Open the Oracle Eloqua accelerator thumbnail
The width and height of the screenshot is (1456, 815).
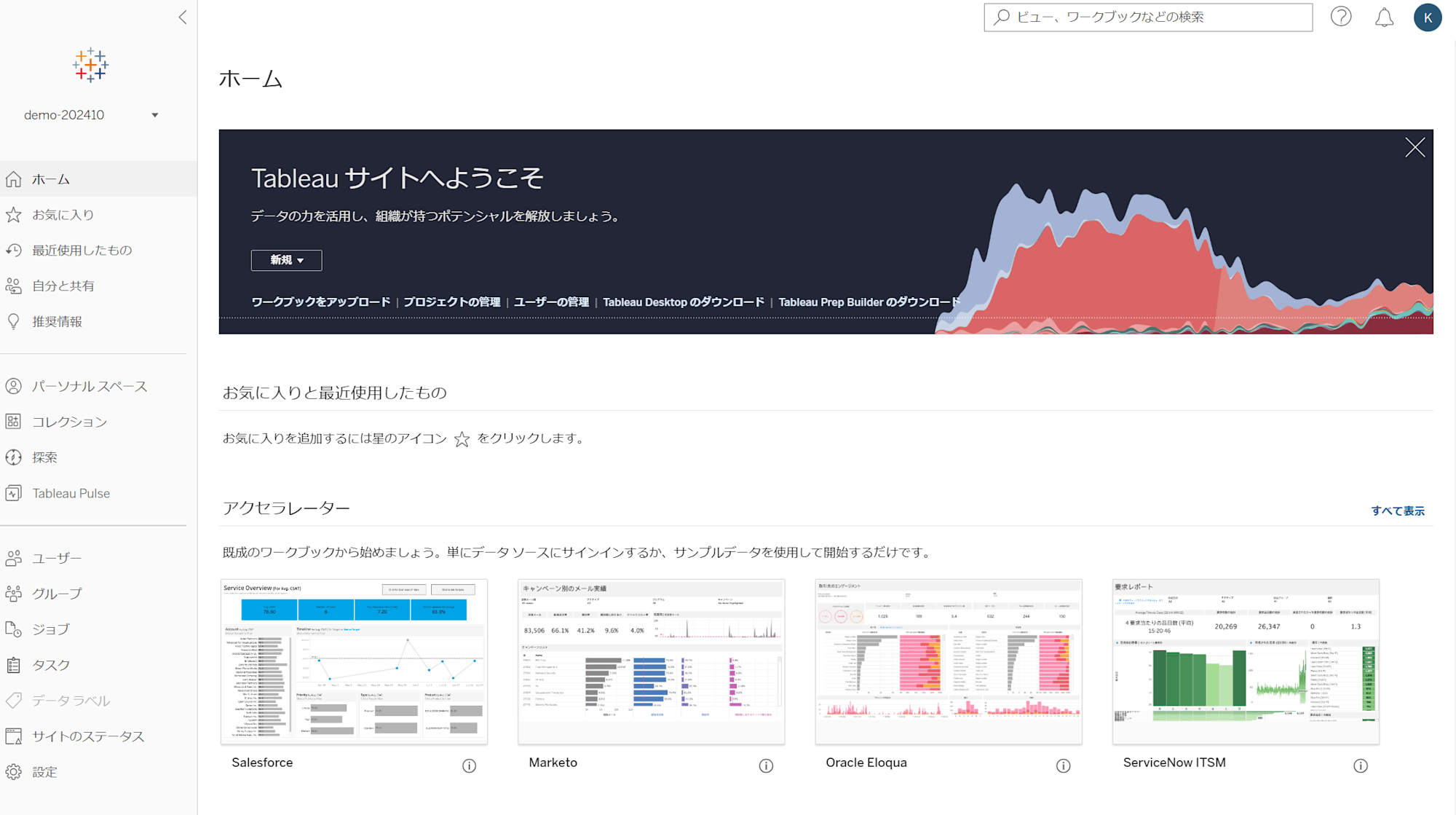tap(948, 661)
